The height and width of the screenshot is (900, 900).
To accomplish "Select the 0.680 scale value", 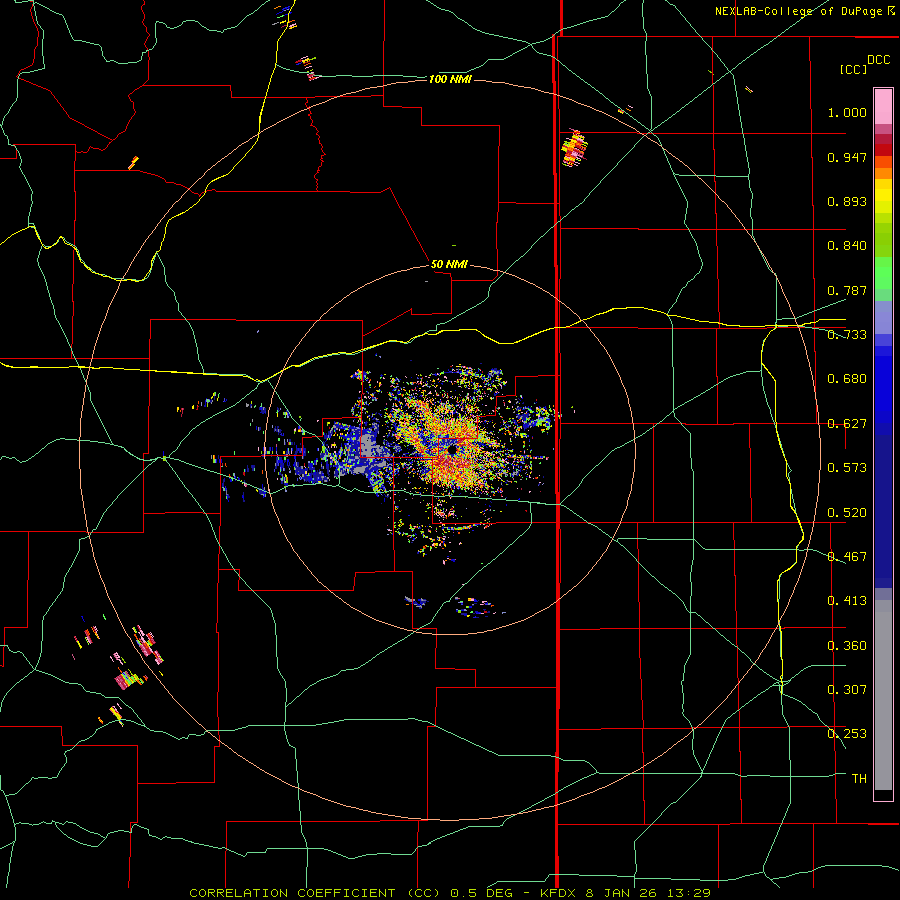I will point(847,379).
